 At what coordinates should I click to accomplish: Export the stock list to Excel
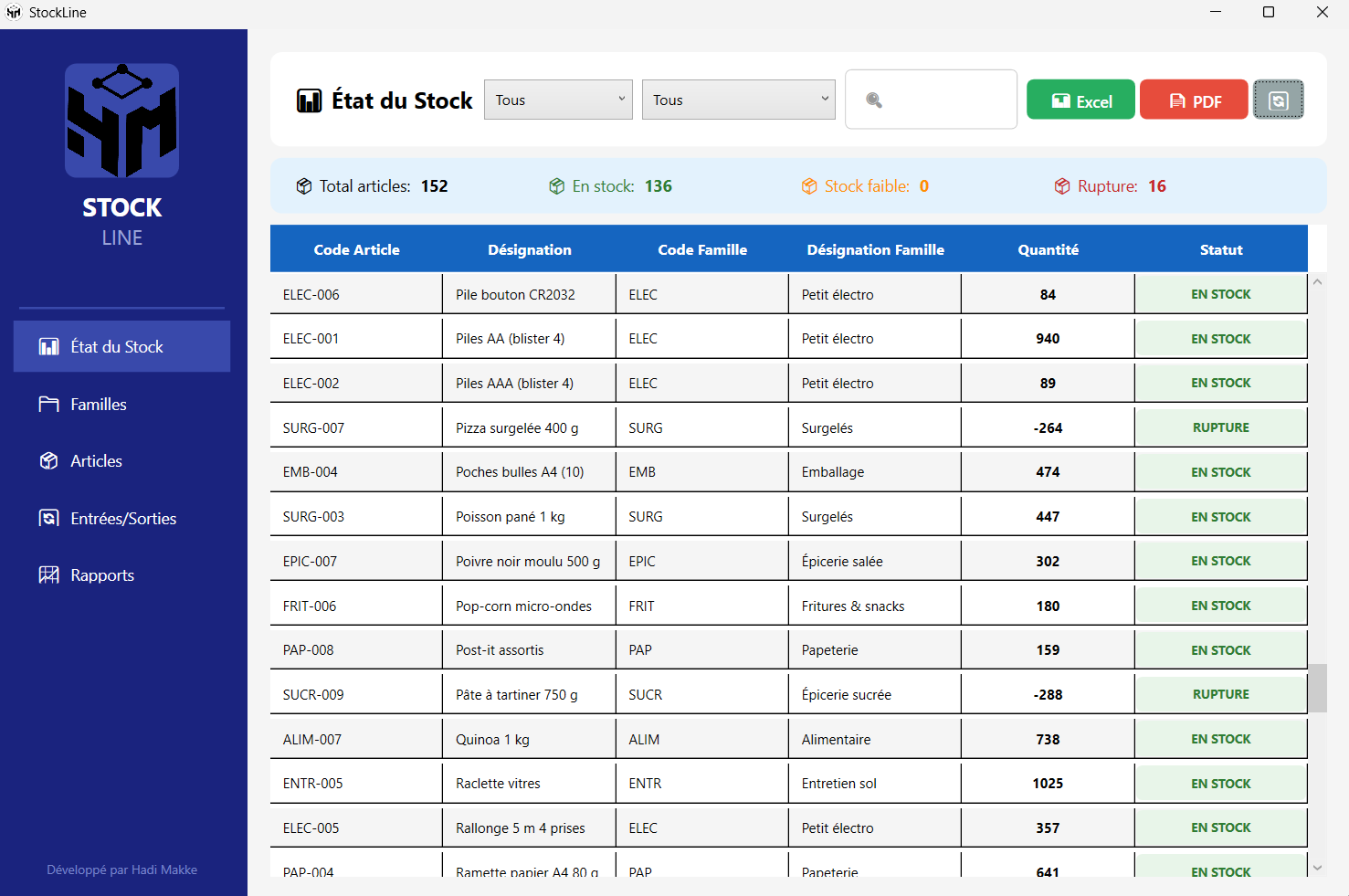tap(1080, 99)
